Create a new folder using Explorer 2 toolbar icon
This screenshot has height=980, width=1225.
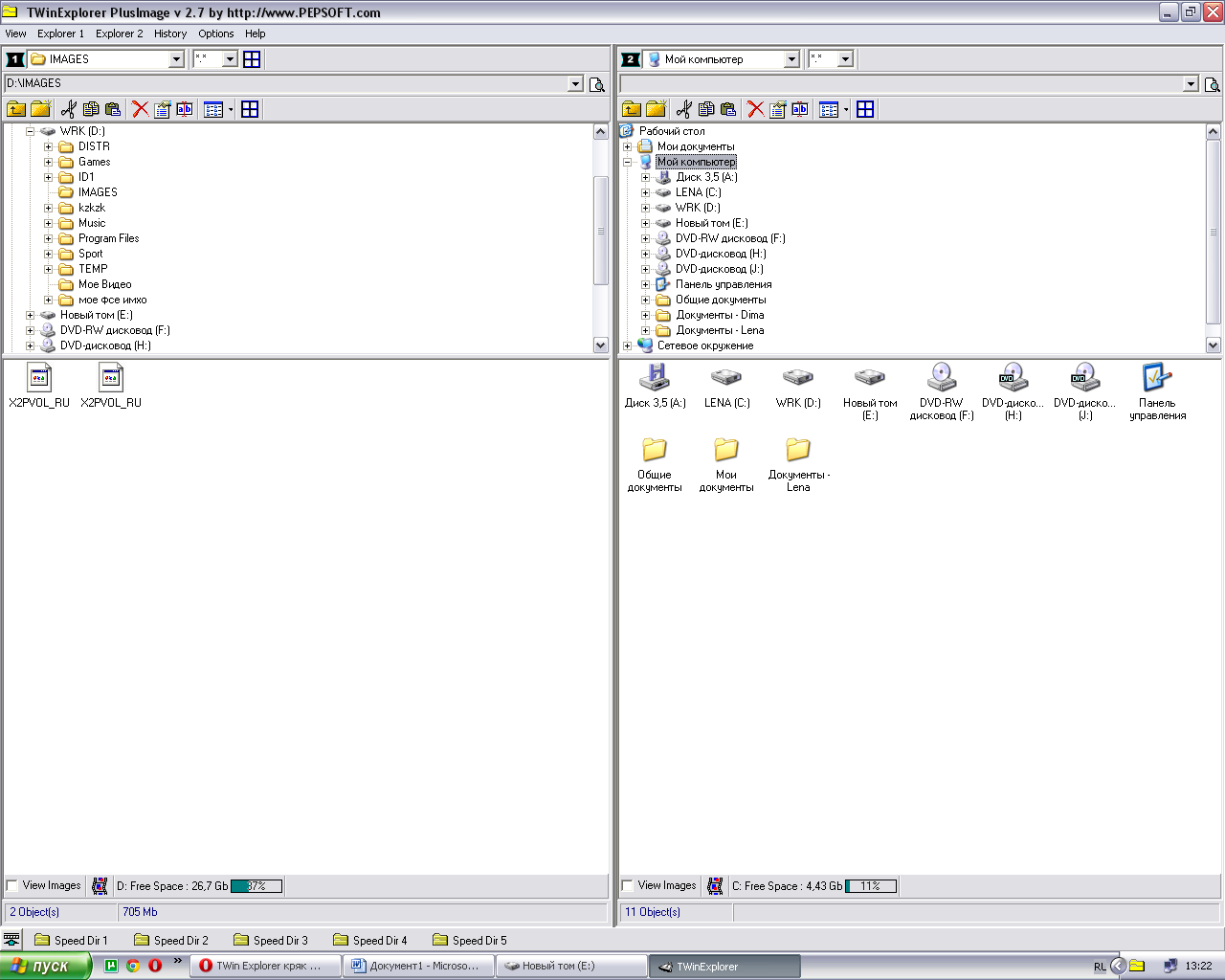point(656,109)
